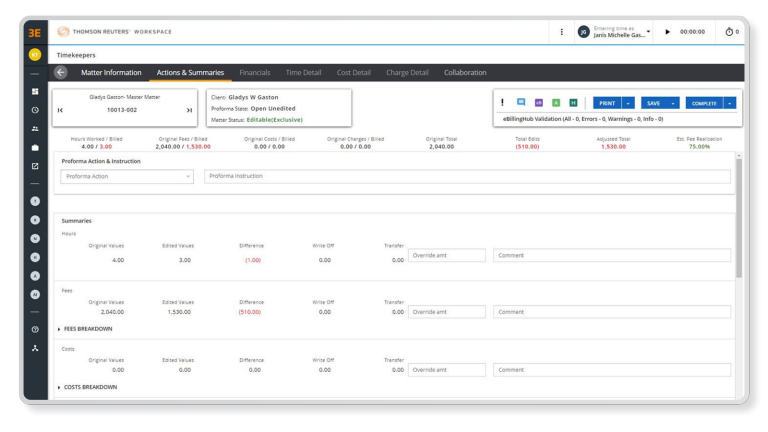Viewport: 768px width, 432px height.
Task: Switch to the Matter Information tab
Action: click(x=111, y=73)
